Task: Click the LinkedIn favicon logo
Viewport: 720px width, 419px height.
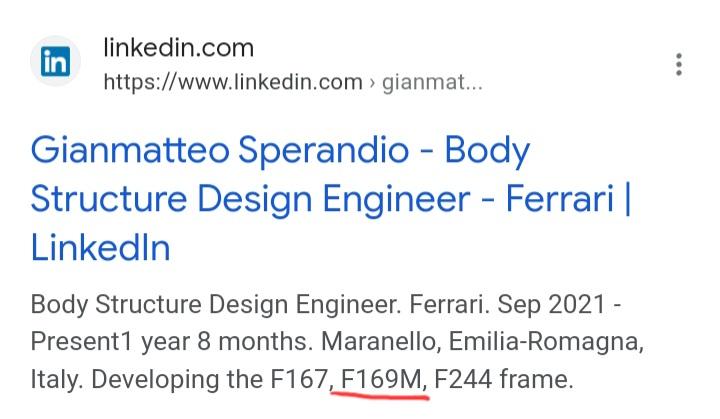Action: coord(53,63)
